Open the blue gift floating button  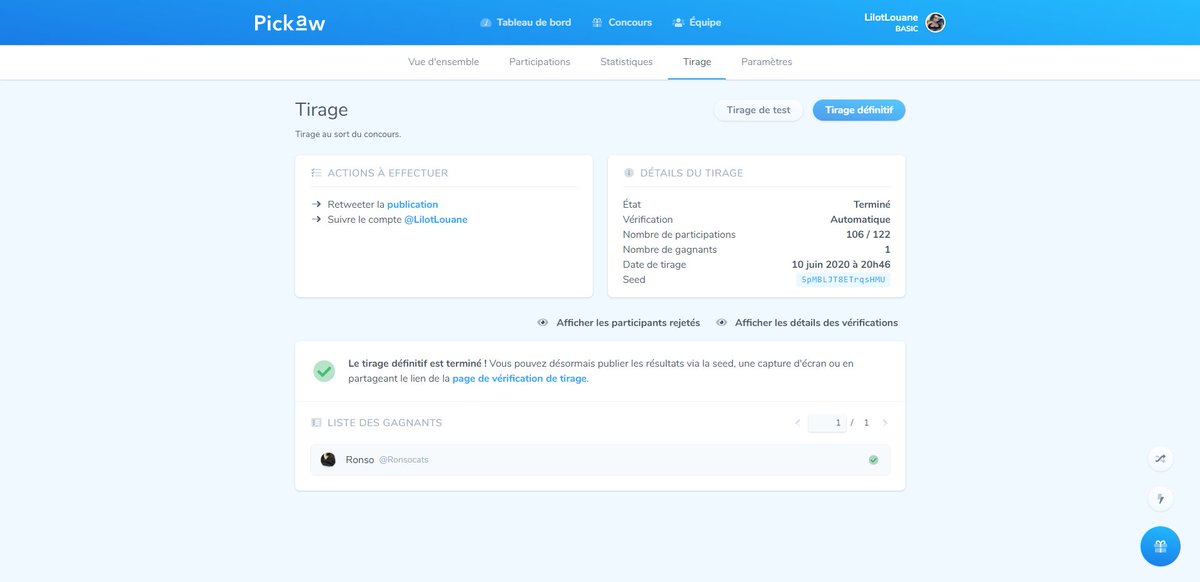(x=1160, y=546)
